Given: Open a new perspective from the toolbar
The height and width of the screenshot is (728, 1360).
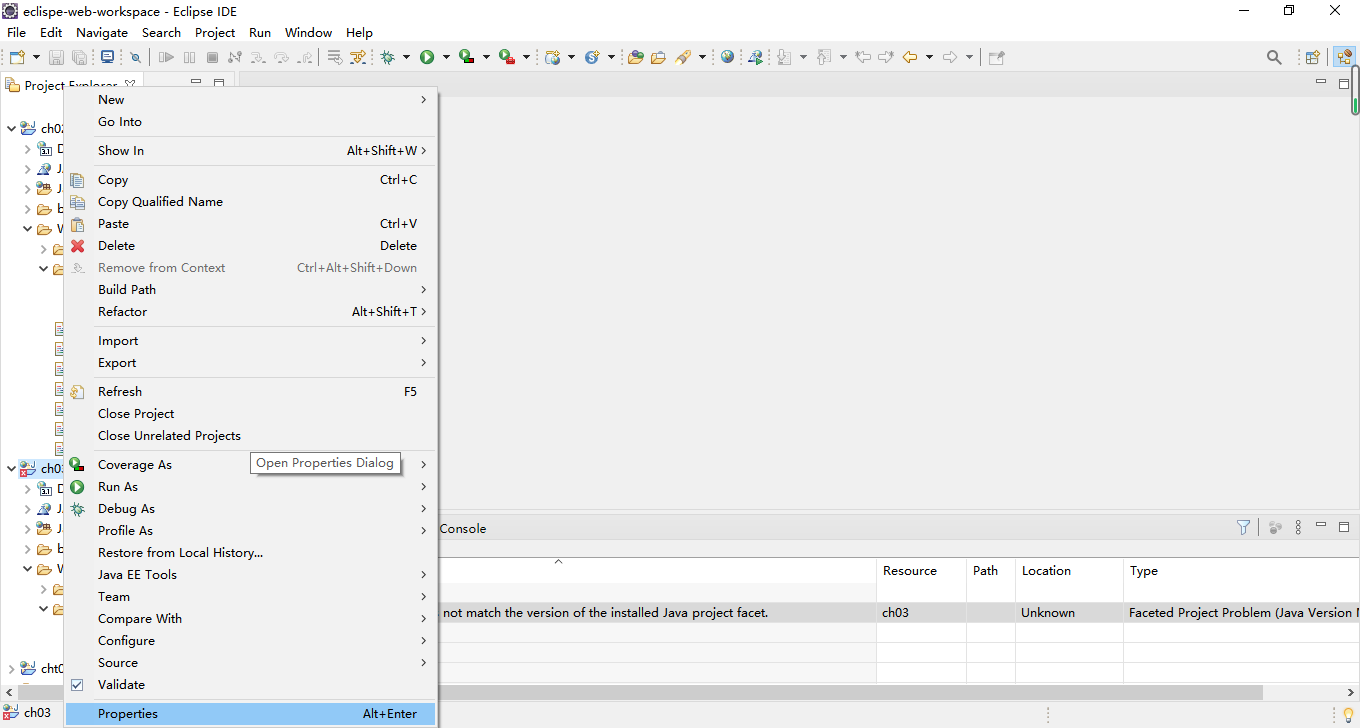Looking at the screenshot, I should tap(1312, 57).
